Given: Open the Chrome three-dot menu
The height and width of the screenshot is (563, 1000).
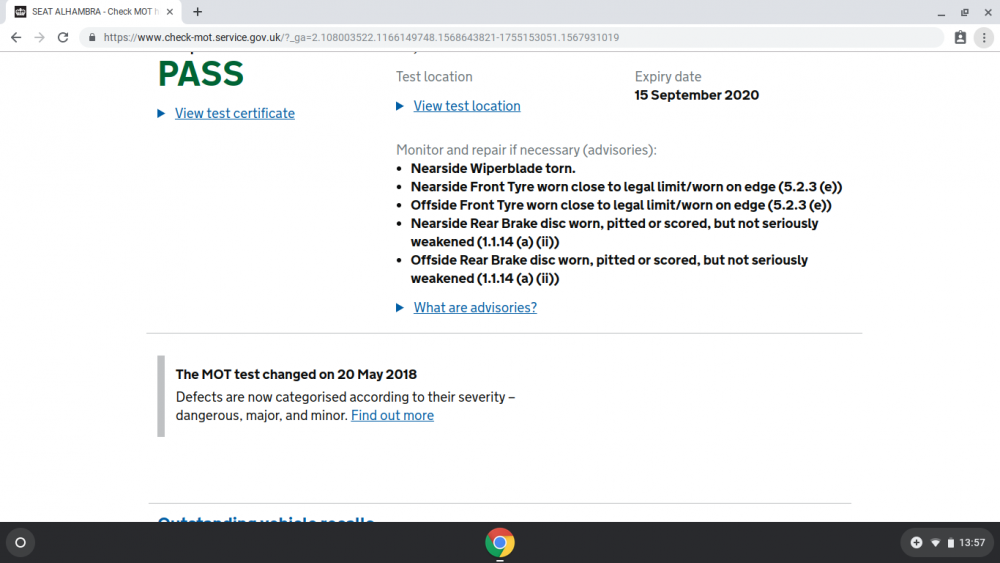Looking at the screenshot, I should pyautogui.click(x=984, y=38).
